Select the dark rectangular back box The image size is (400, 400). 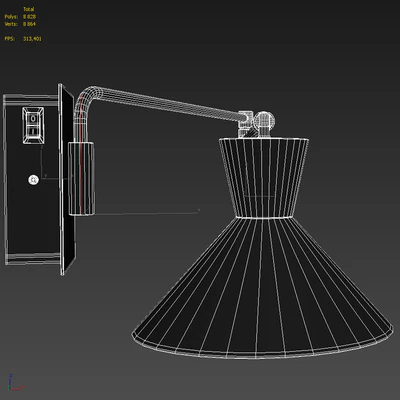[x=32, y=179]
